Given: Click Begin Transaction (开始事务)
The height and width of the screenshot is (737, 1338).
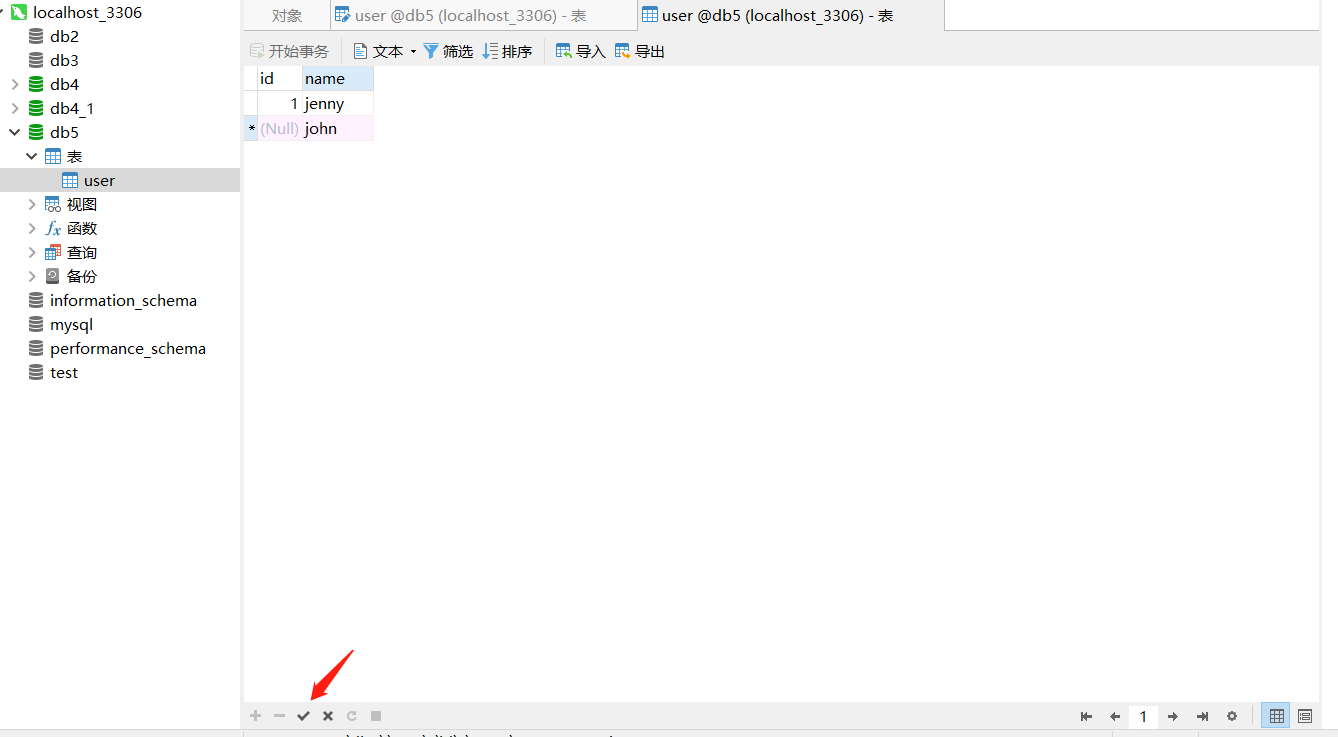Looking at the screenshot, I should pyautogui.click(x=289, y=51).
